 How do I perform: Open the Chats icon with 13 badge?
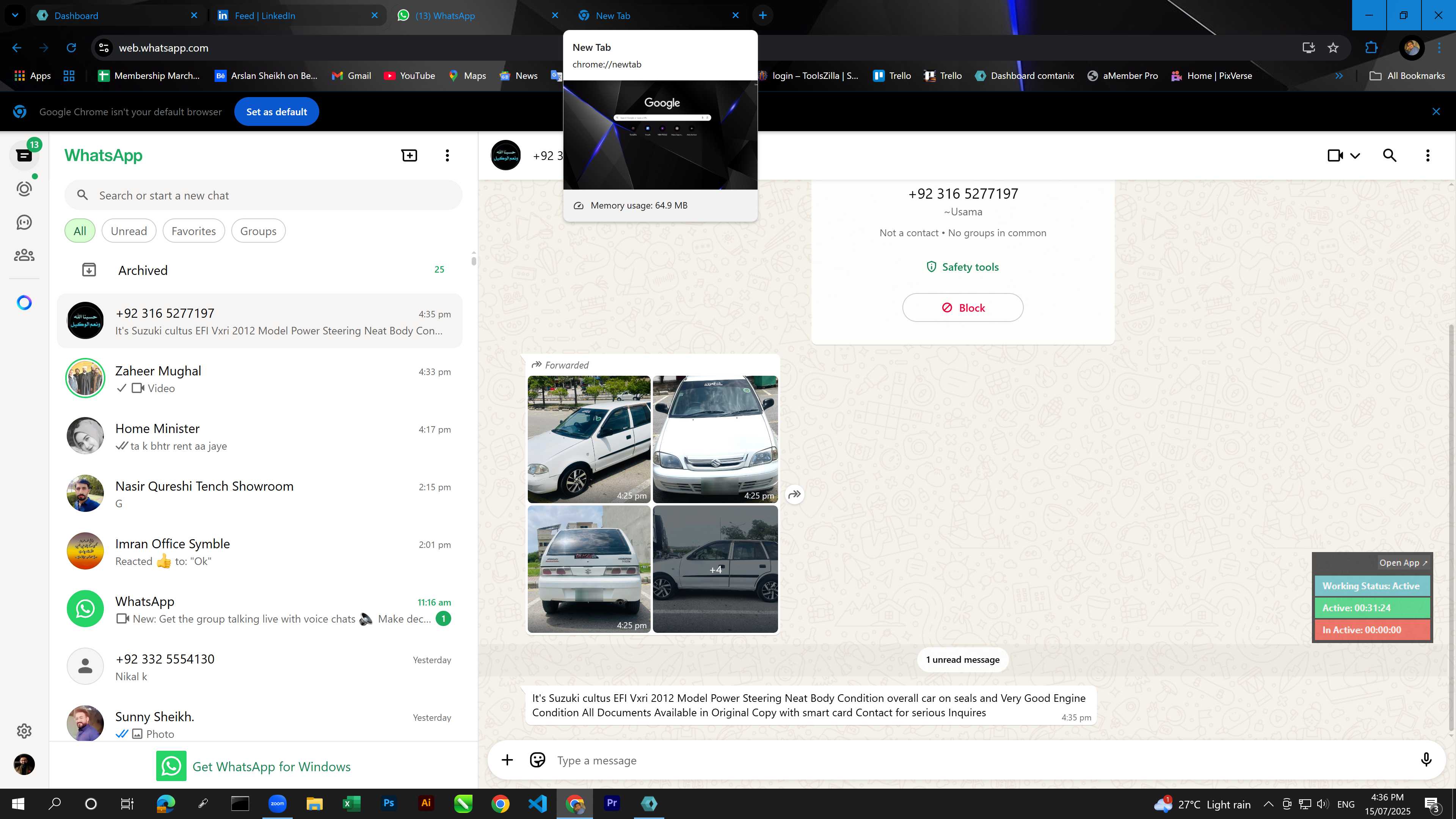click(24, 155)
